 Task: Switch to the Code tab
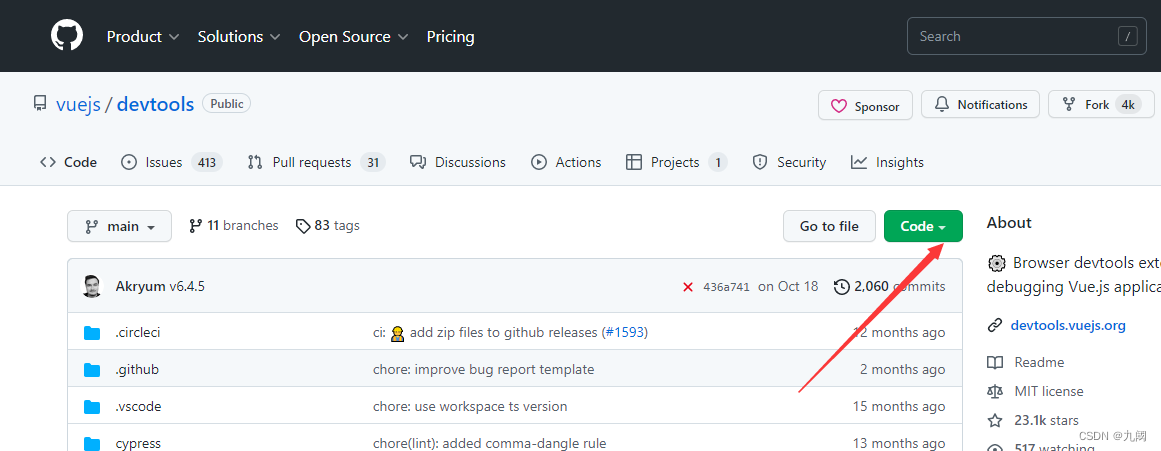pos(68,162)
